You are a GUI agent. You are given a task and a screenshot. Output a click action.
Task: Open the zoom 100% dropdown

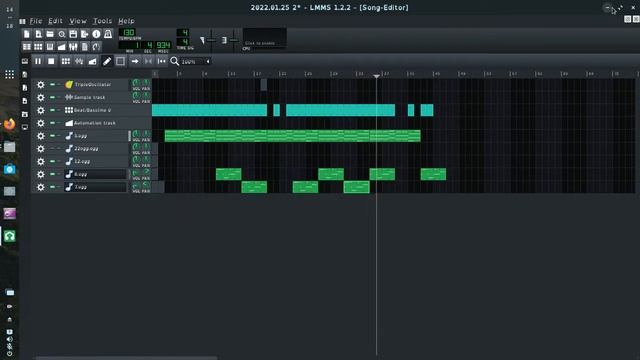point(196,62)
